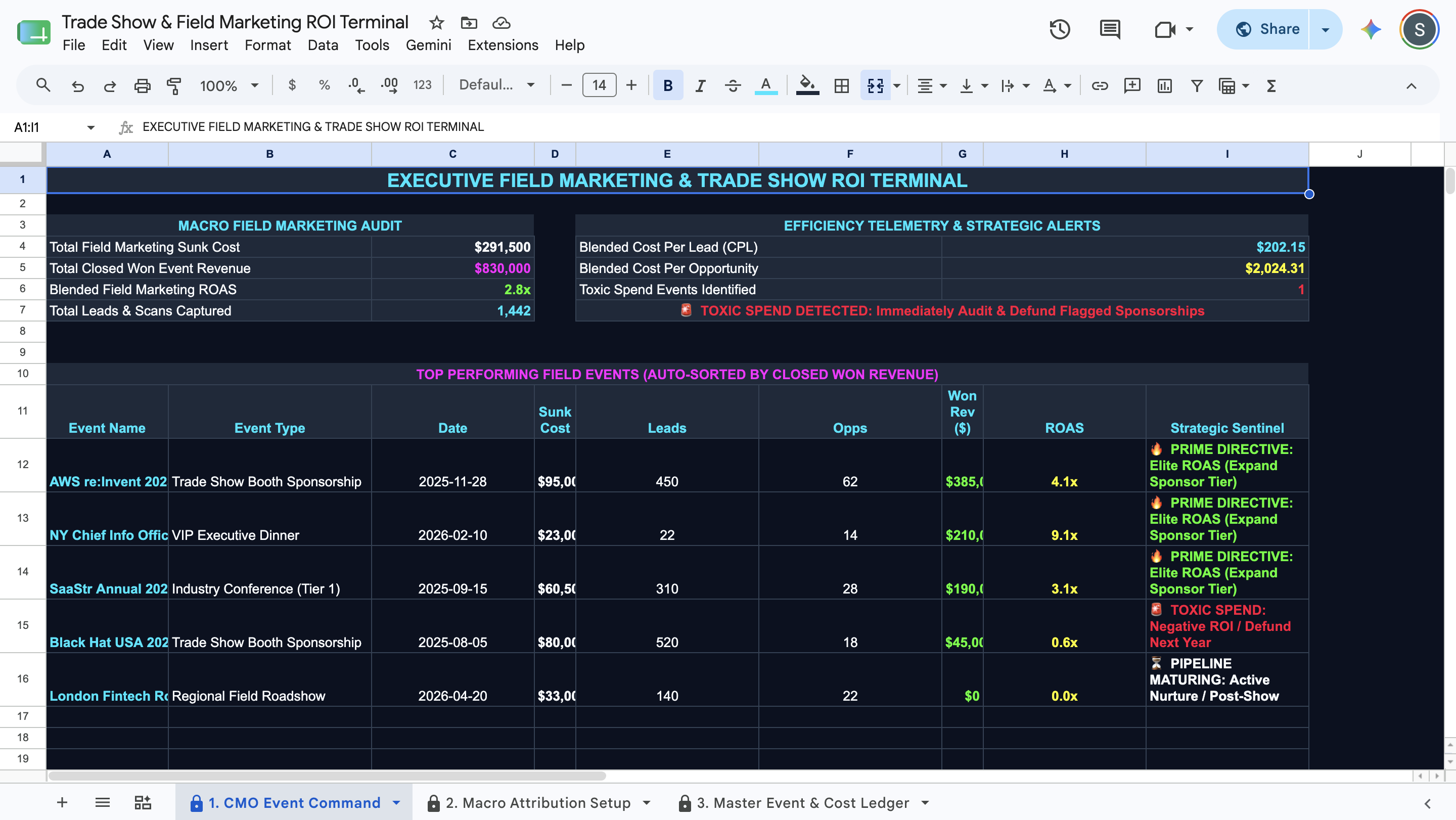Expand the Share options arrow
The height and width of the screenshot is (820, 1456).
pos(1325,29)
